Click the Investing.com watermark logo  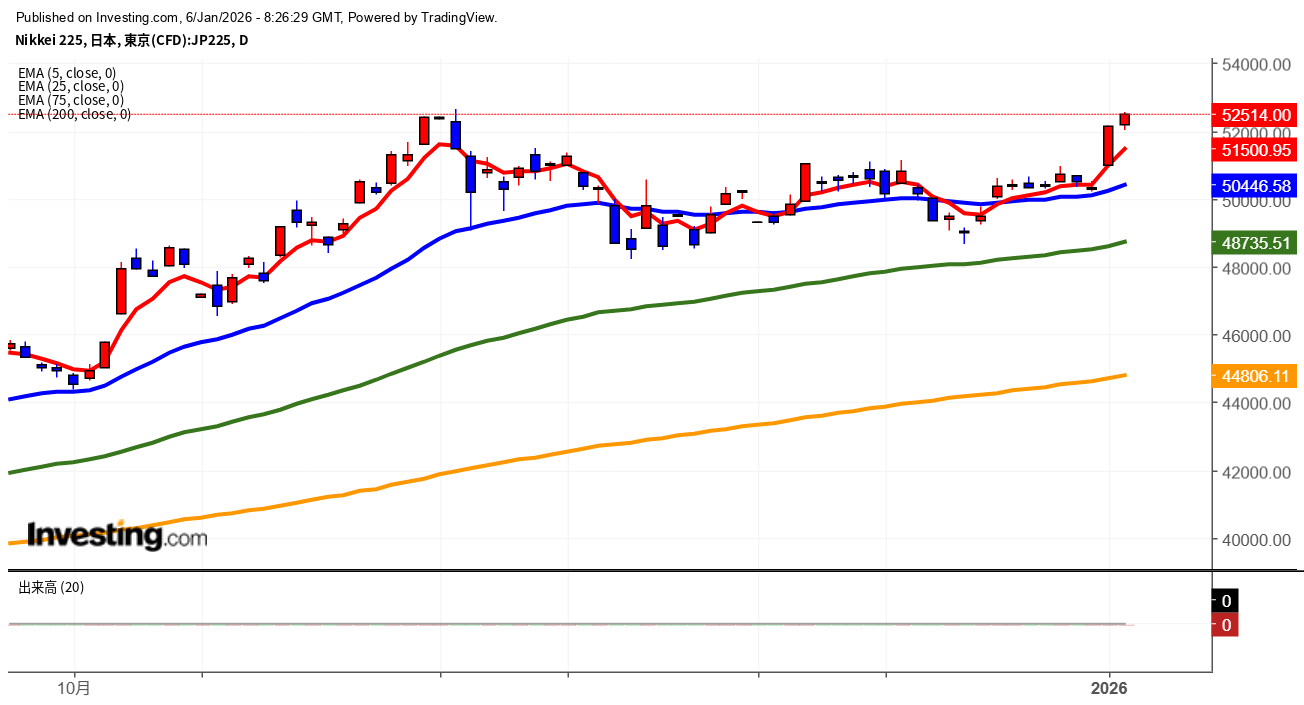click(116, 536)
